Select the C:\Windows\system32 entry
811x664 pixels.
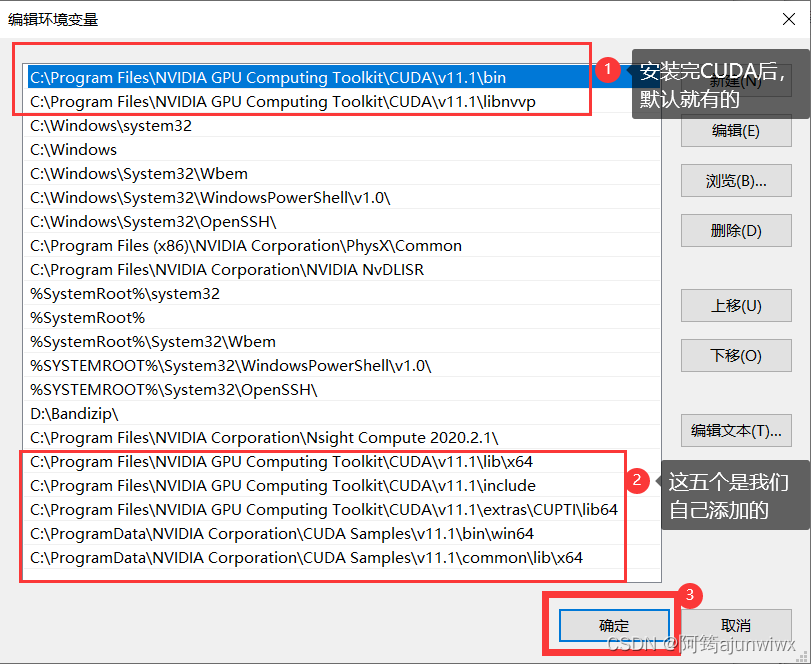pyautogui.click(x=341, y=126)
